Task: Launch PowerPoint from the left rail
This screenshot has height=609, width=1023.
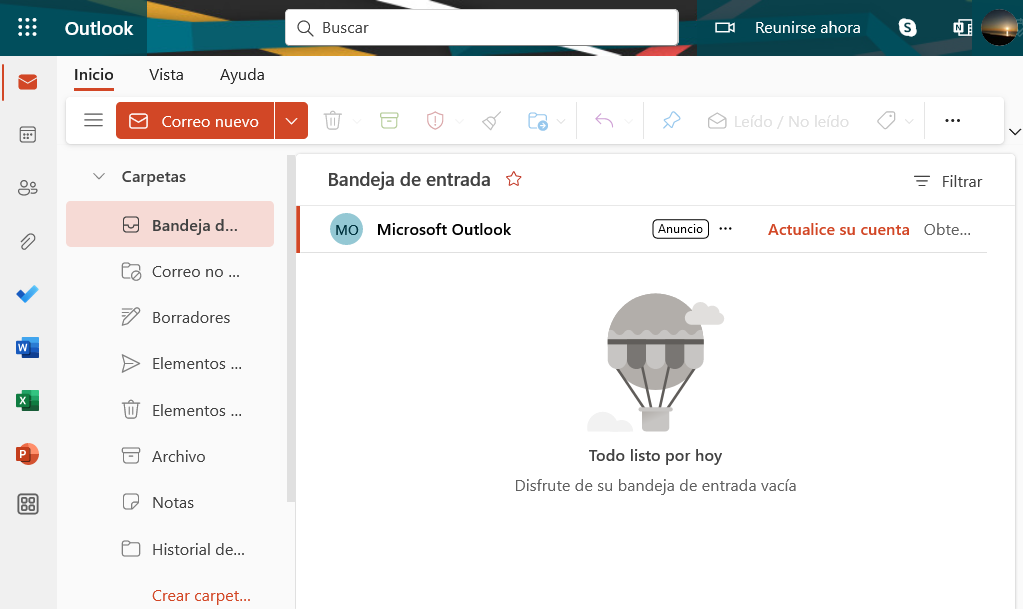Action: (x=27, y=453)
